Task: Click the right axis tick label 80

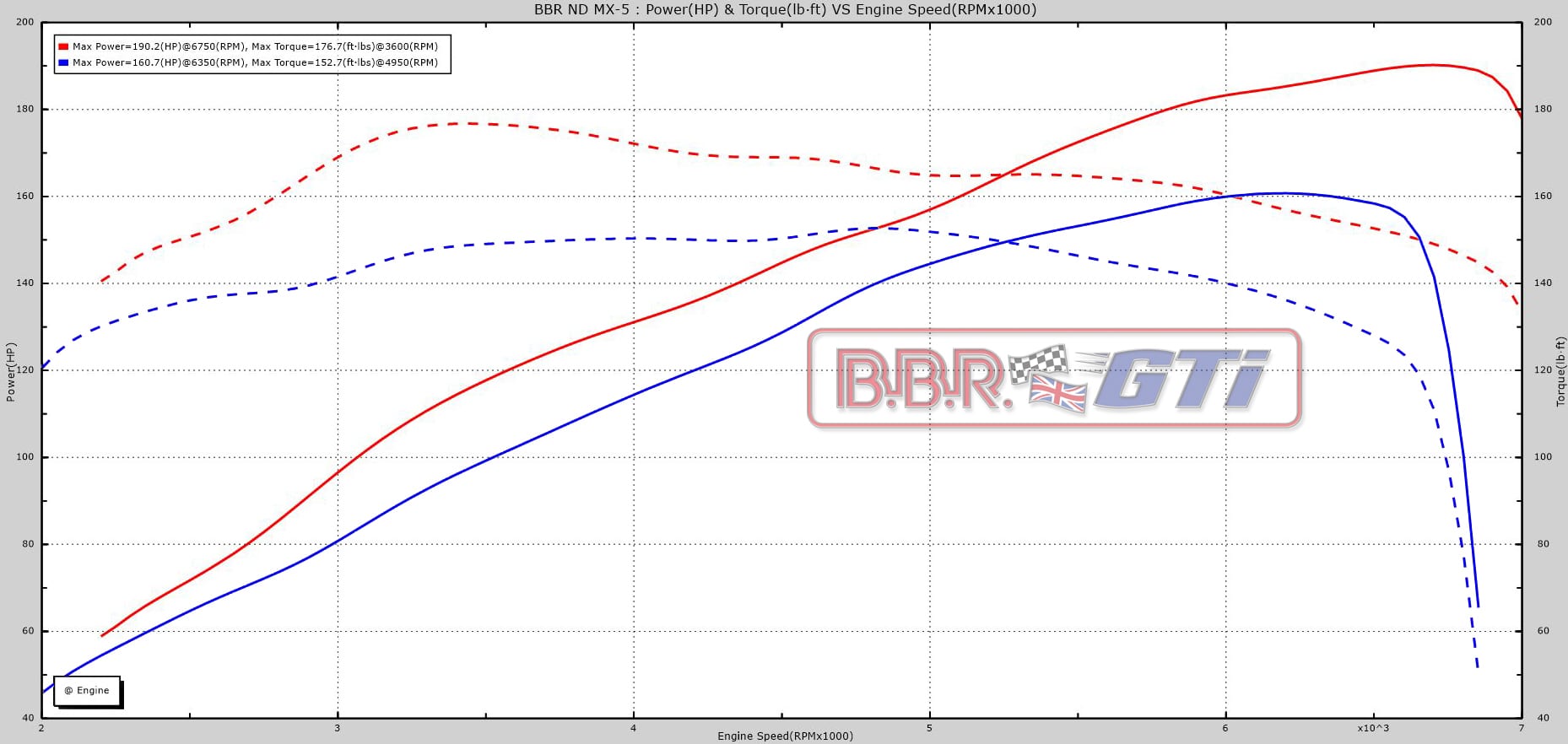Action: (x=1543, y=543)
